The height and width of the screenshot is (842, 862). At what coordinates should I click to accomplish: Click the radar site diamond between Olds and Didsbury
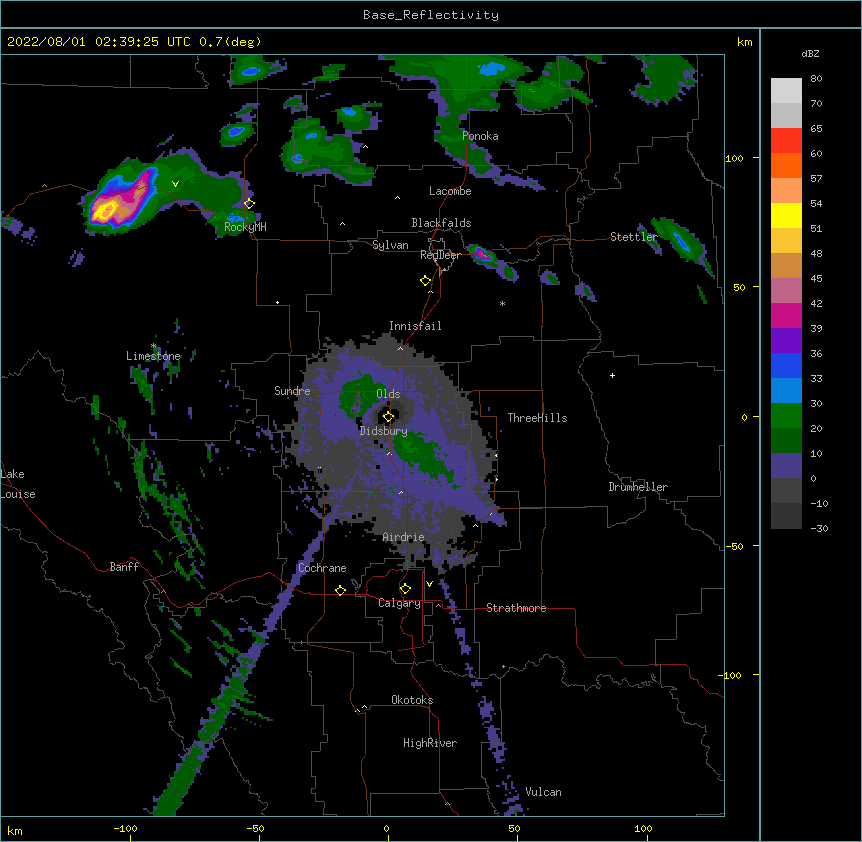389,416
